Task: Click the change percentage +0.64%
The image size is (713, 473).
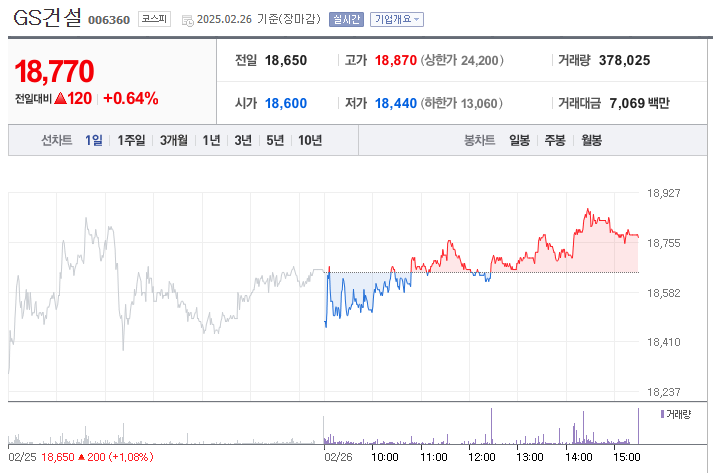Action: 131,98
